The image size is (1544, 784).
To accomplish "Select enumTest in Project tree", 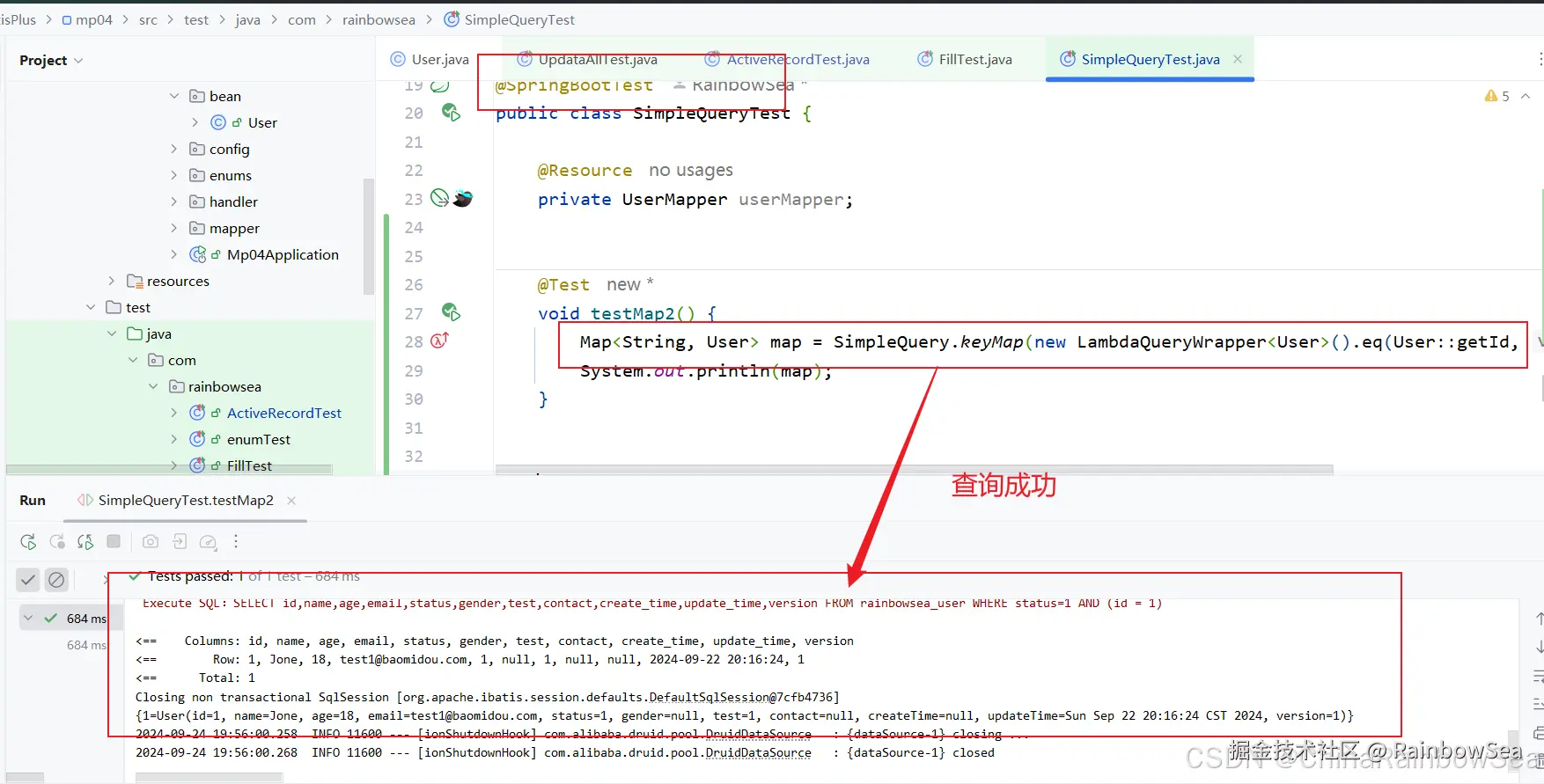I will tap(258, 439).
